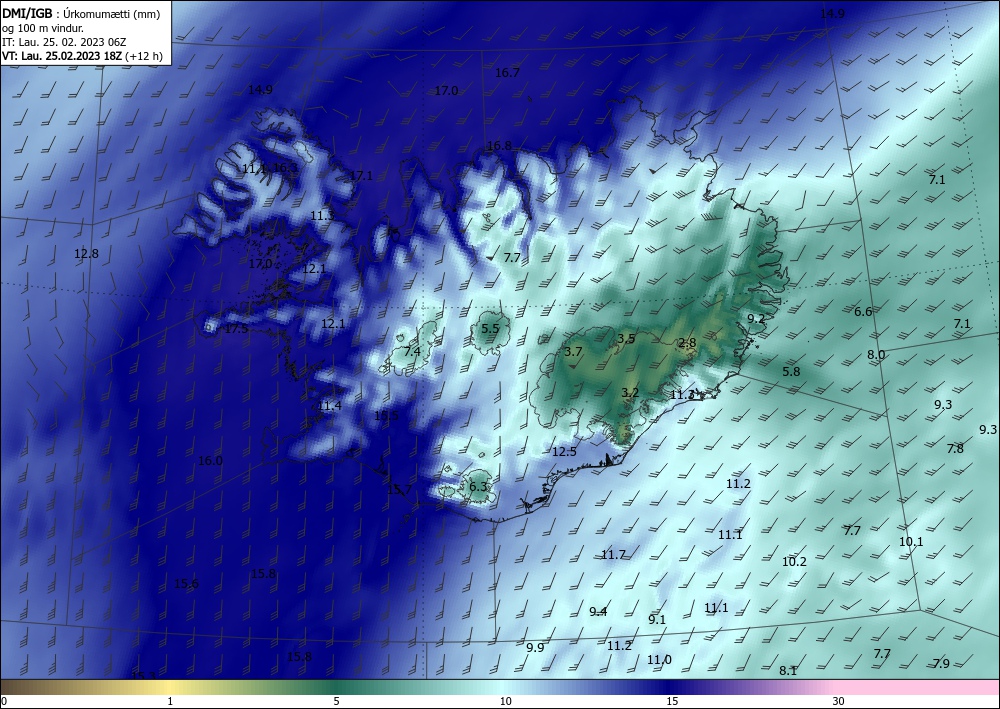
Task: Click the 3.2 value on southern Vatnajökull
Action: (x=630, y=392)
